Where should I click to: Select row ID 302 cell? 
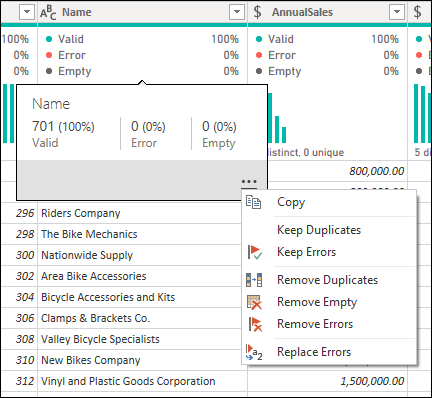[19, 276]
